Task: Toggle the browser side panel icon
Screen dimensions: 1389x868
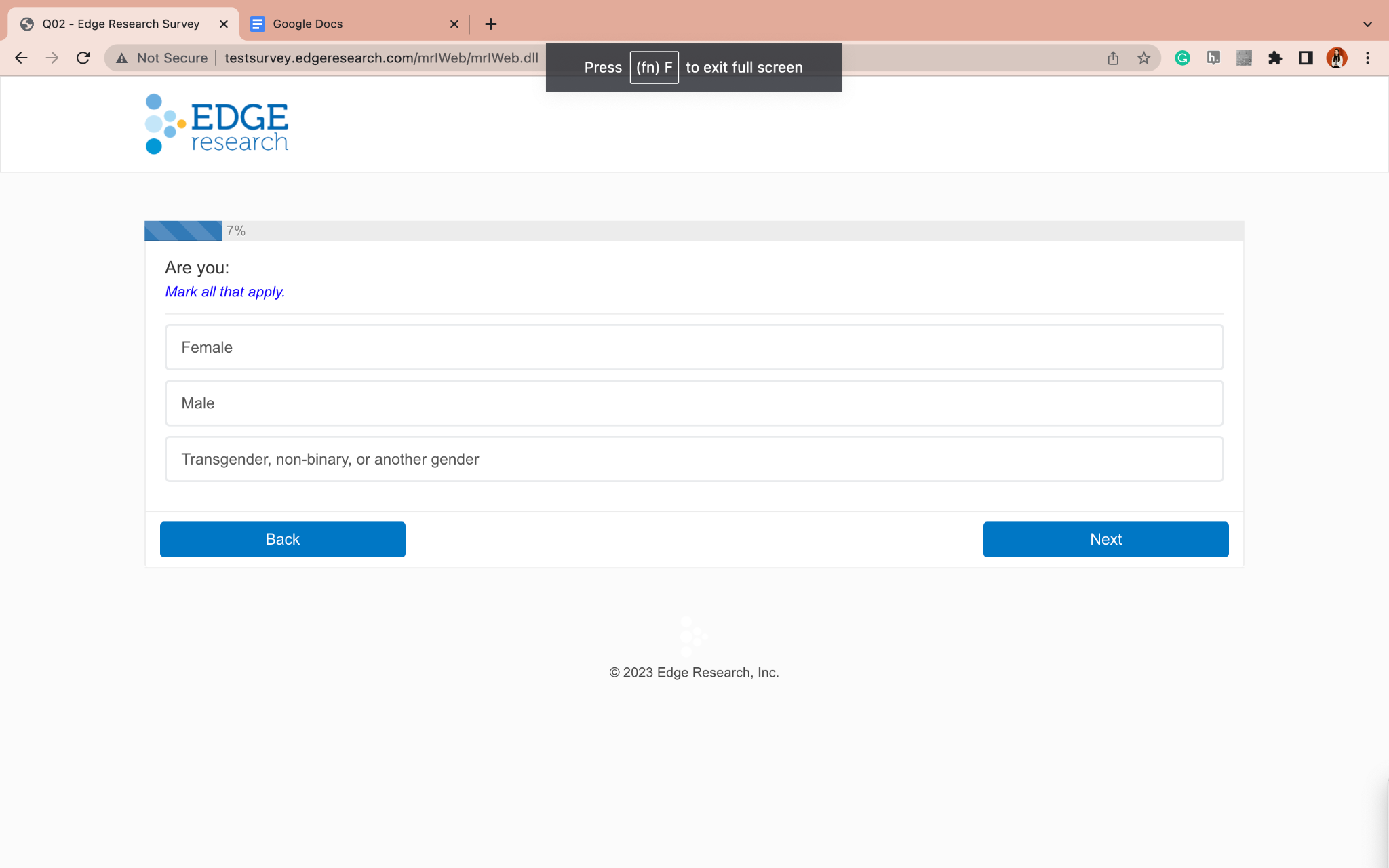Action: tap(1306, 58)
